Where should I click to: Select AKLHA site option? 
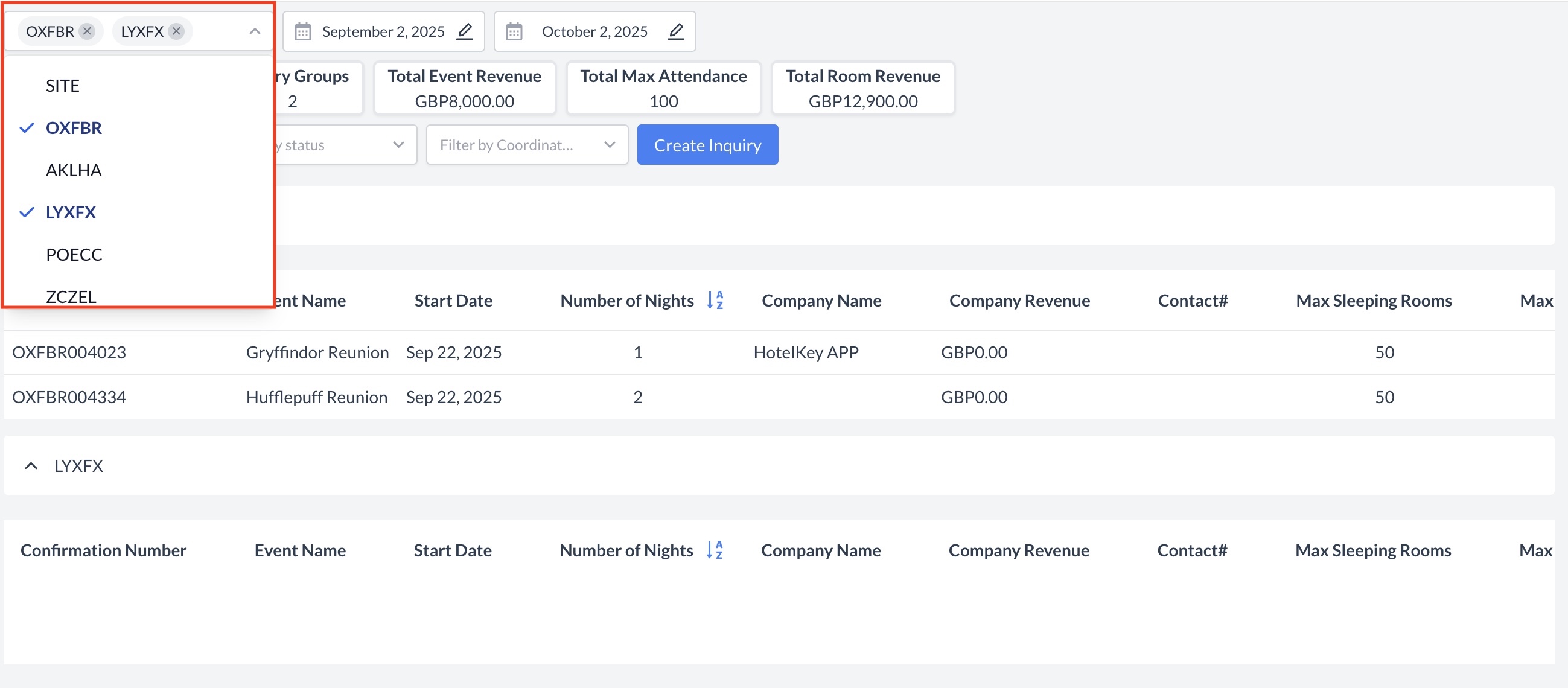[74, 170]
